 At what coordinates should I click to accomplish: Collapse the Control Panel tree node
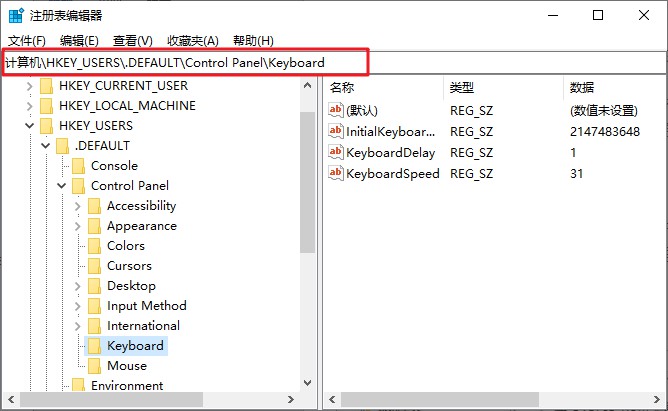click(x=62, y=186)
